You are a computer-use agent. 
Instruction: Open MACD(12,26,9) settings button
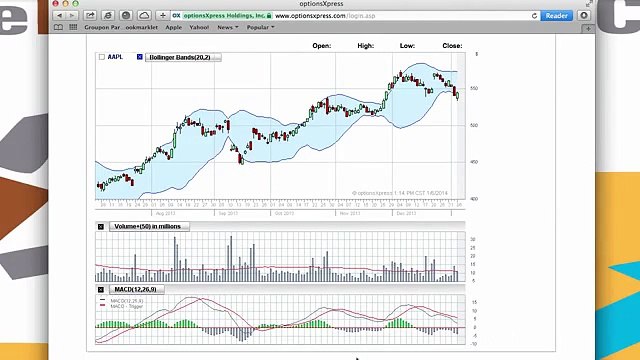[x=137, y=289]
